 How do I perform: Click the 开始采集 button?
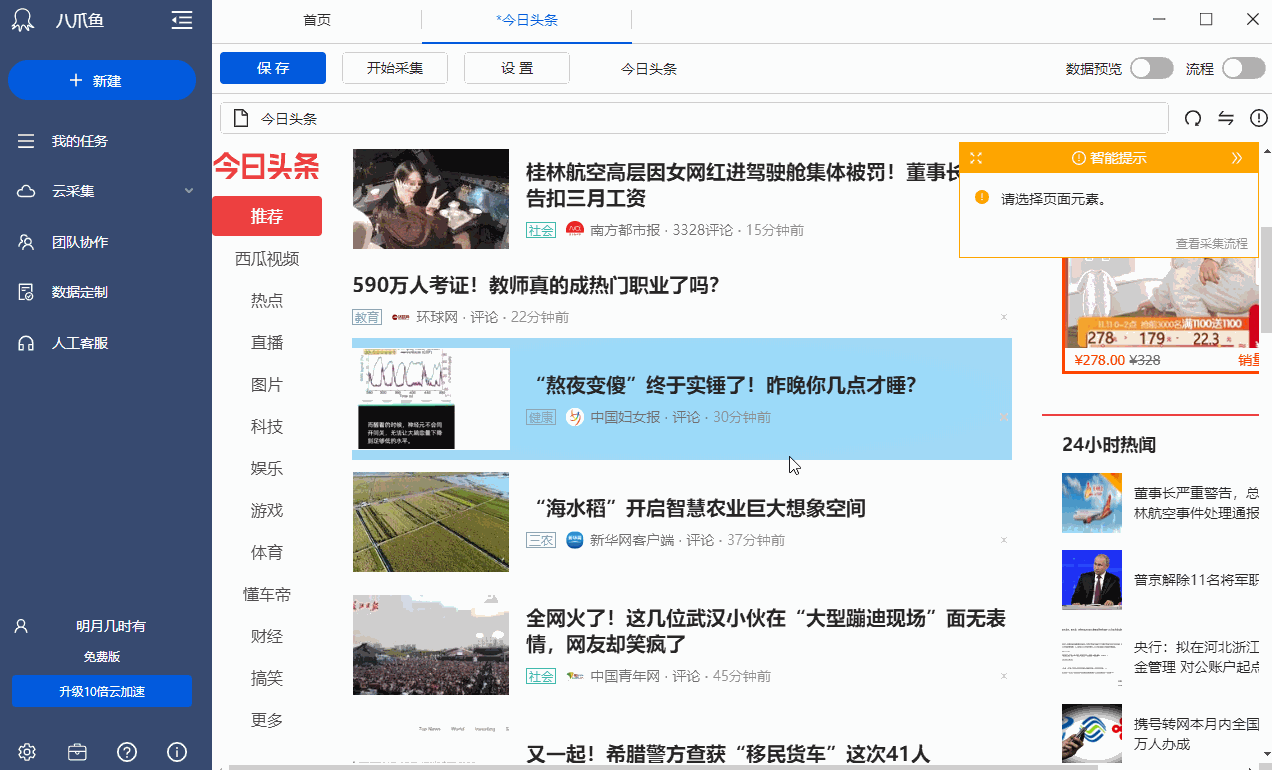[395, 68]
